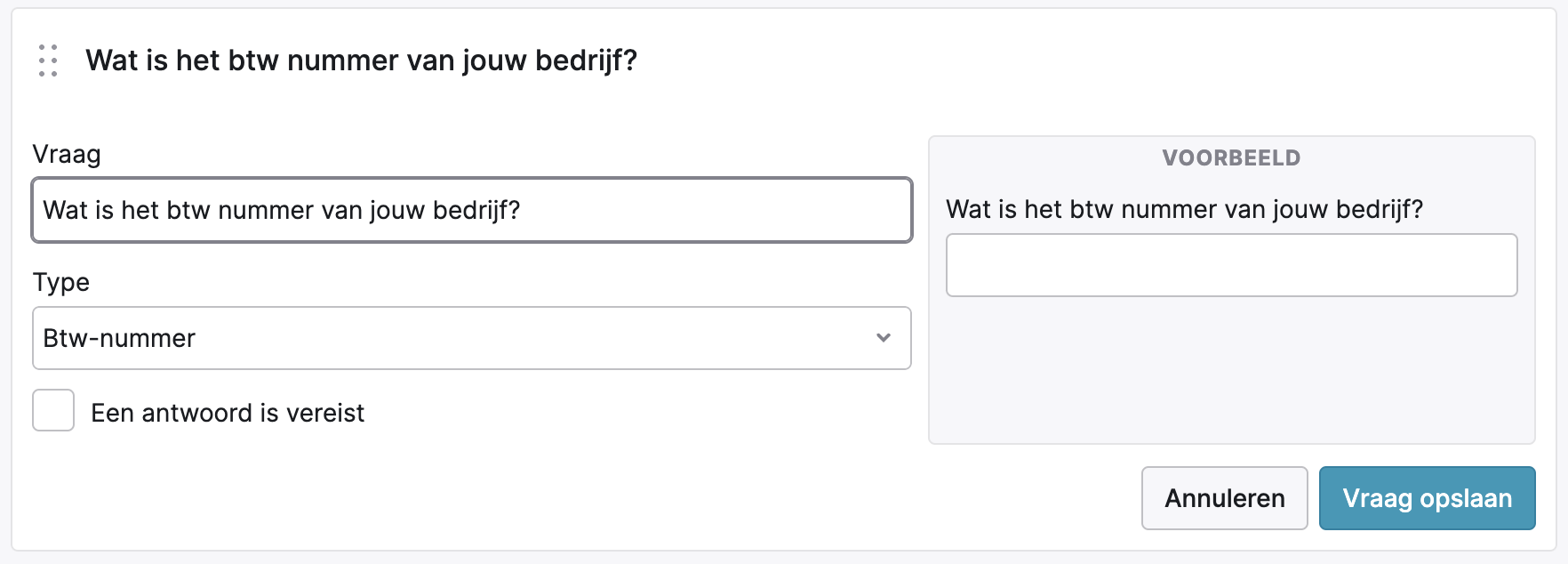Click the 'Type' field label
The height and width of the screenshot is (564, 1568).
tap(61, 282)
